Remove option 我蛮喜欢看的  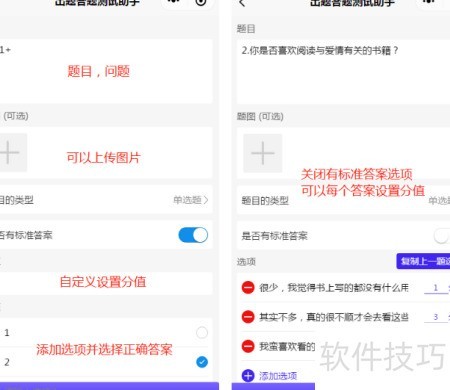248,346
